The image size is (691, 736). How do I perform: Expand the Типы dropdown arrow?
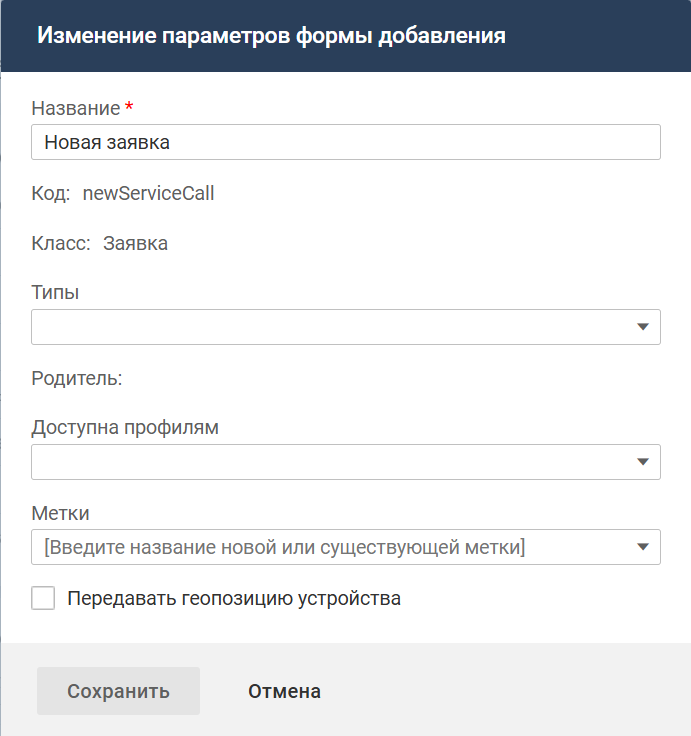click(x=643, y=327)
